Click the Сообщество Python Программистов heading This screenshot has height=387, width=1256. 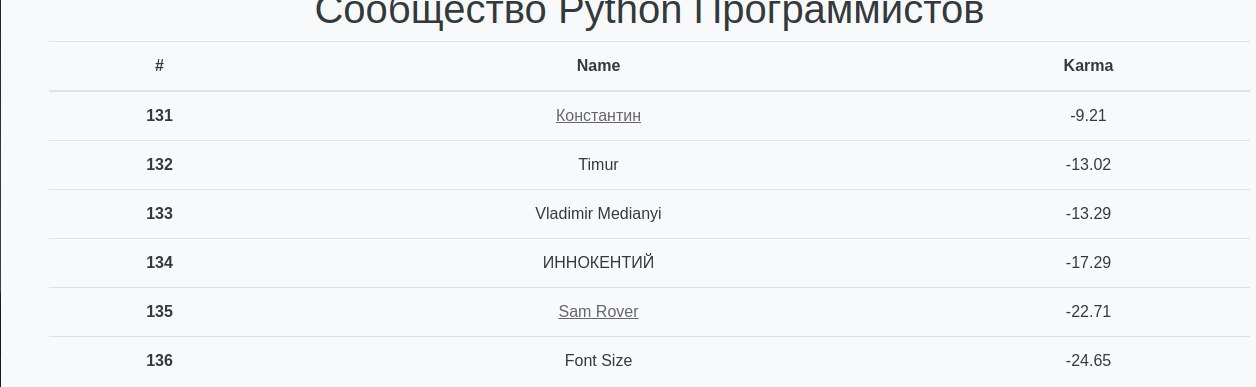[649, 12]
